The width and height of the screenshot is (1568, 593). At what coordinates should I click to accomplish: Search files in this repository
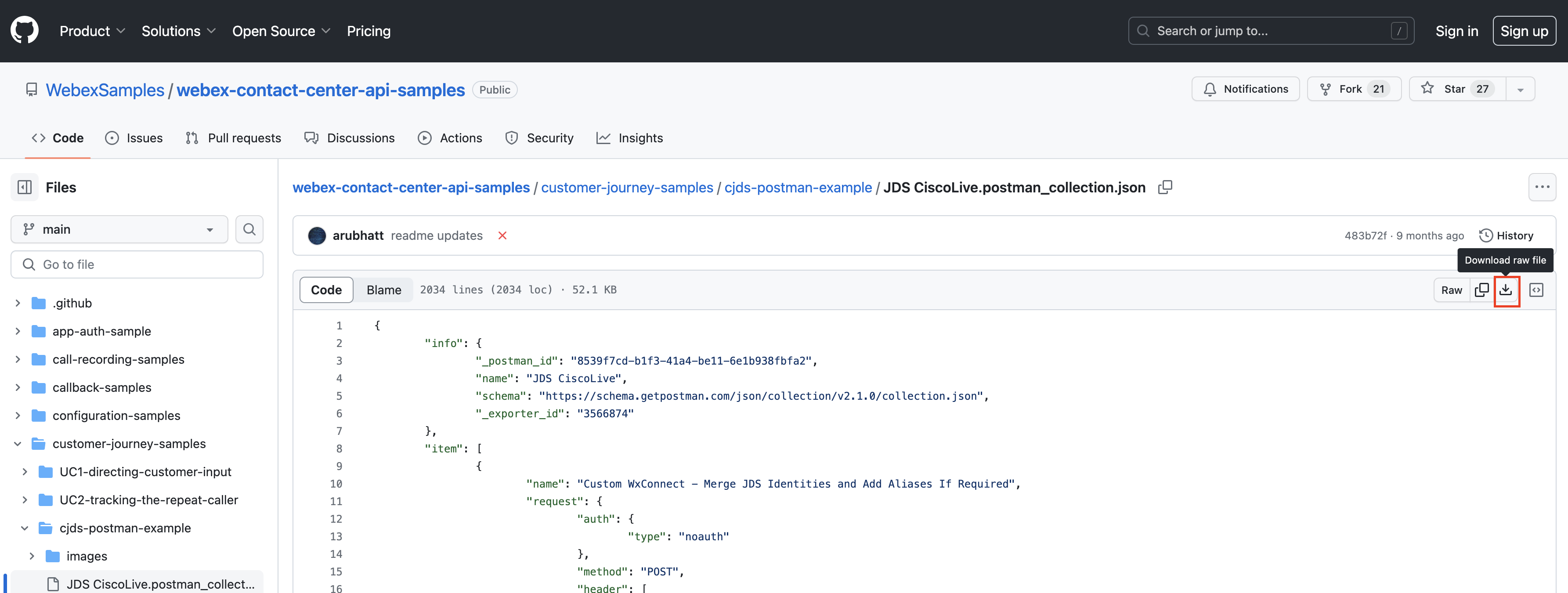(x=249, y=230)
